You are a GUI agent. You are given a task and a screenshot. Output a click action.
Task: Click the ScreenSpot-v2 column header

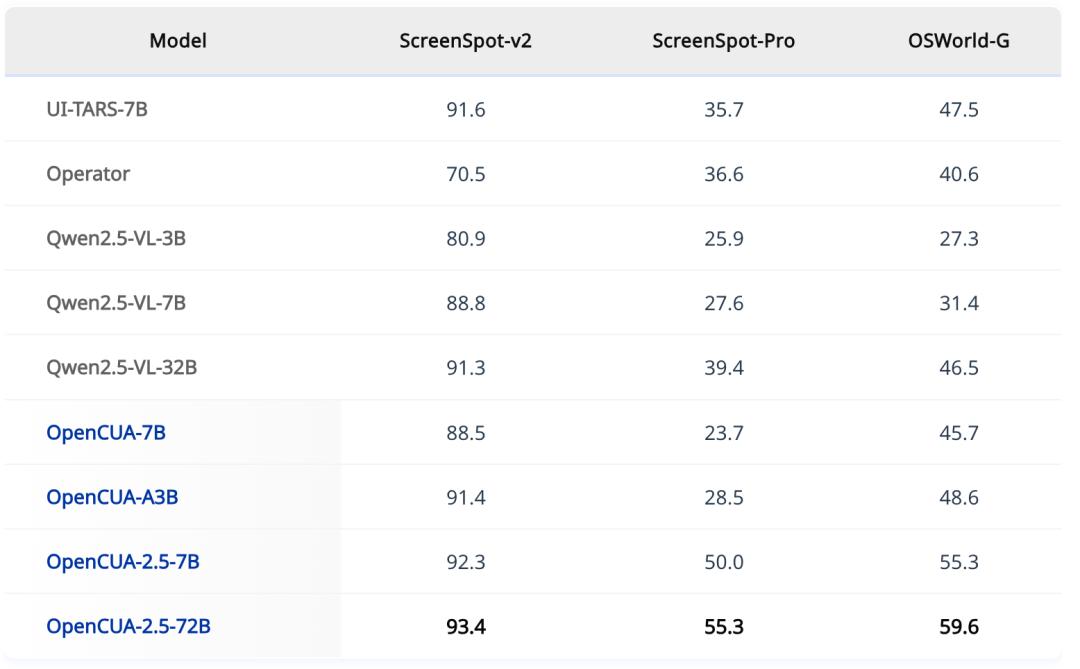[x=466, y=41]
